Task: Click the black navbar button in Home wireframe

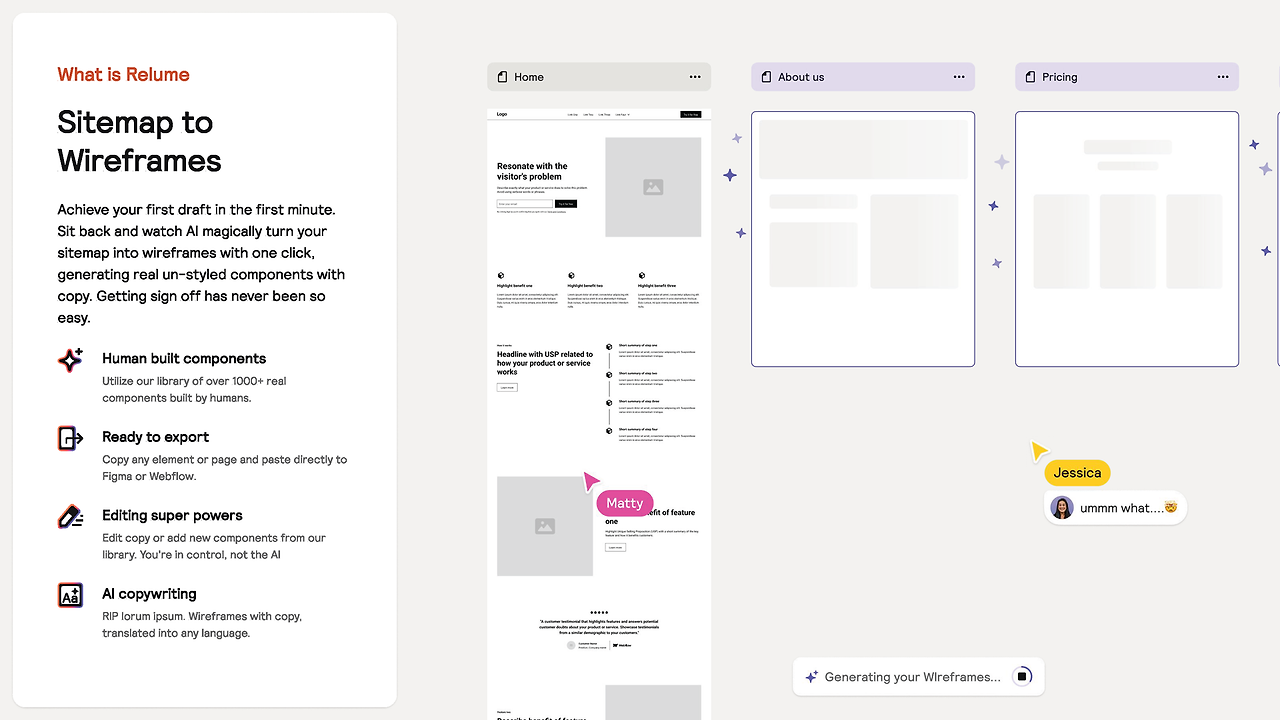Action: click(691, 115)
